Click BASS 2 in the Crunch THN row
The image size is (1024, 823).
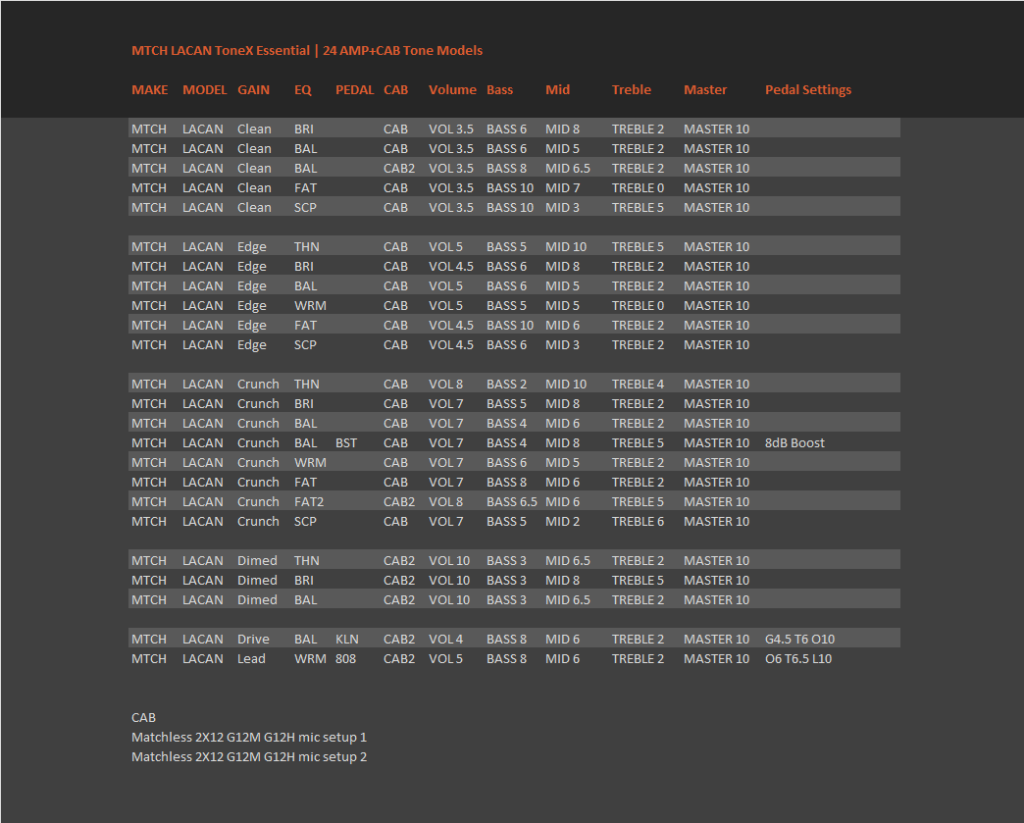pos(506,384)
